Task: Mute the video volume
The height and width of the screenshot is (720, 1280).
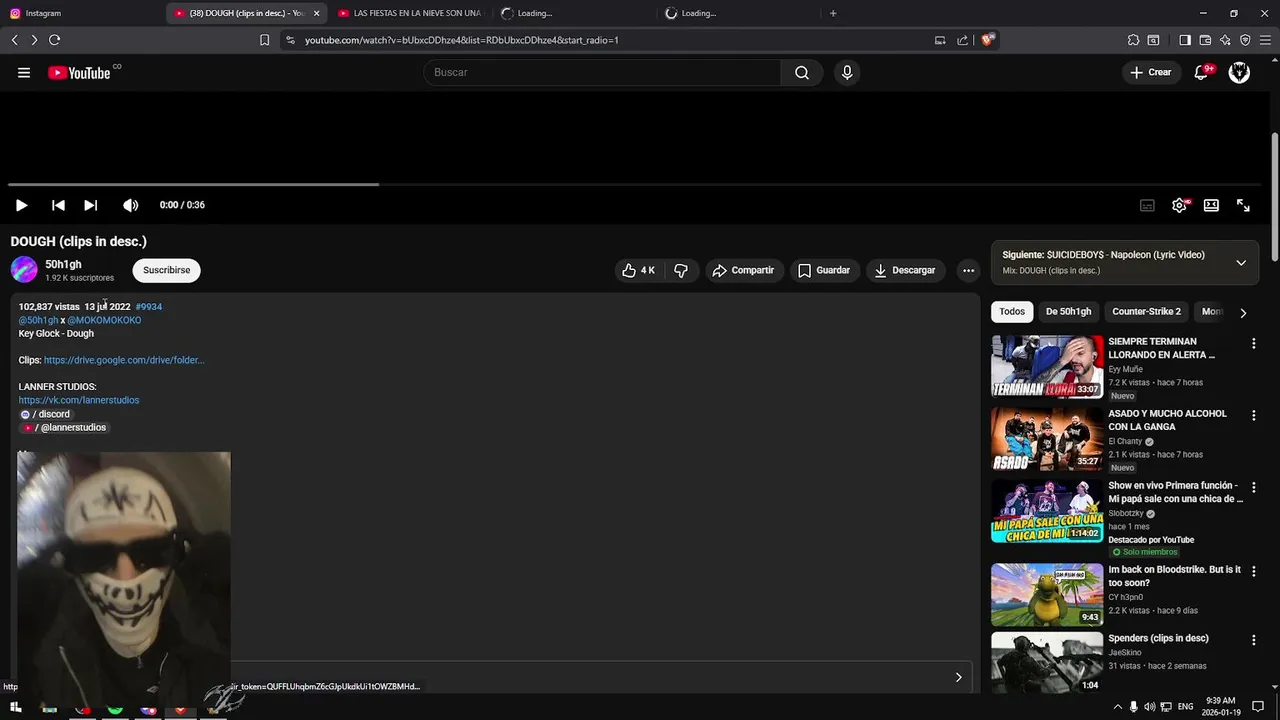Action: click(131, 205)
